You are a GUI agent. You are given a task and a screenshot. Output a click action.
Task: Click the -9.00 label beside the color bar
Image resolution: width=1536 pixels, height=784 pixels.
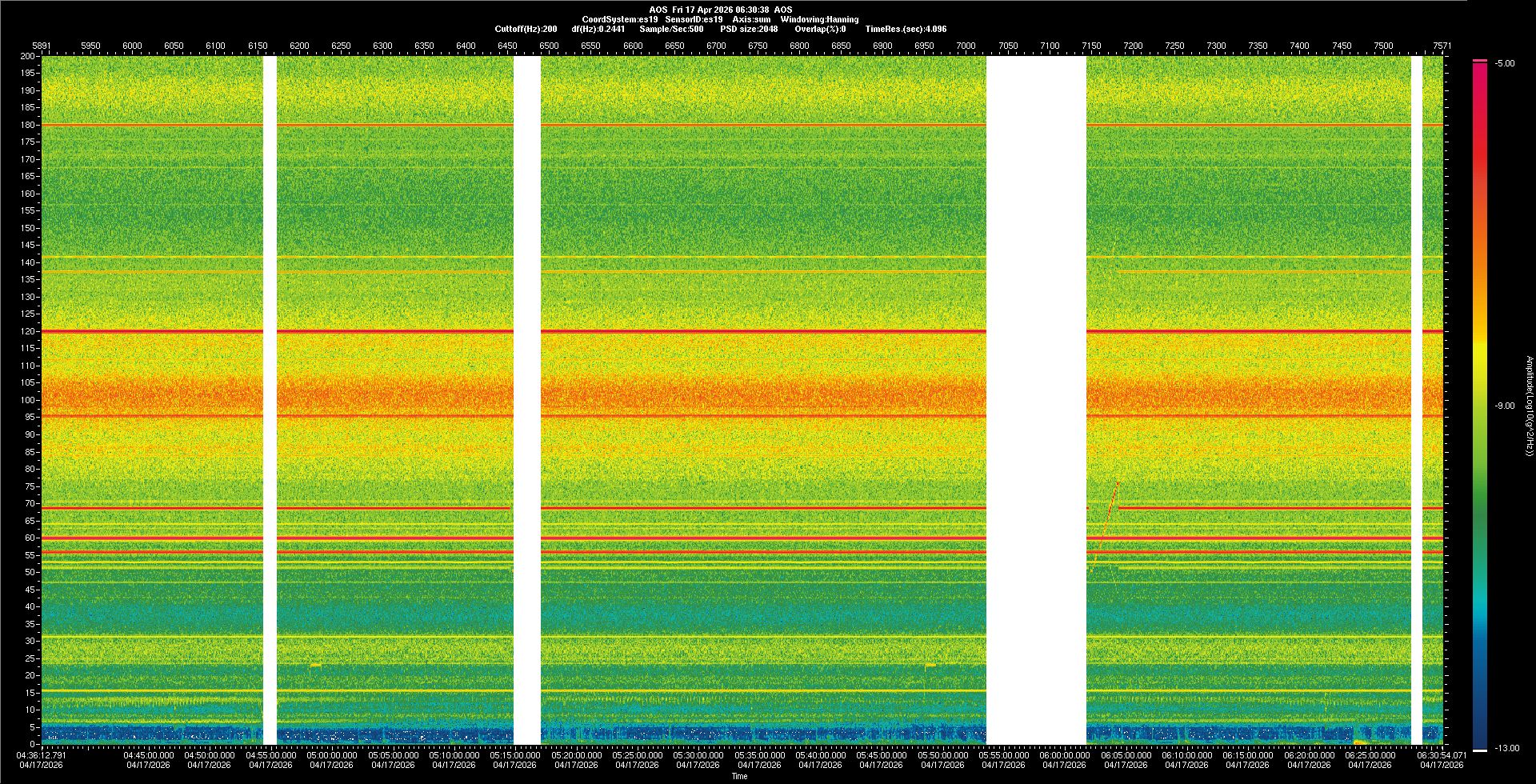(x=1504, y=406)
